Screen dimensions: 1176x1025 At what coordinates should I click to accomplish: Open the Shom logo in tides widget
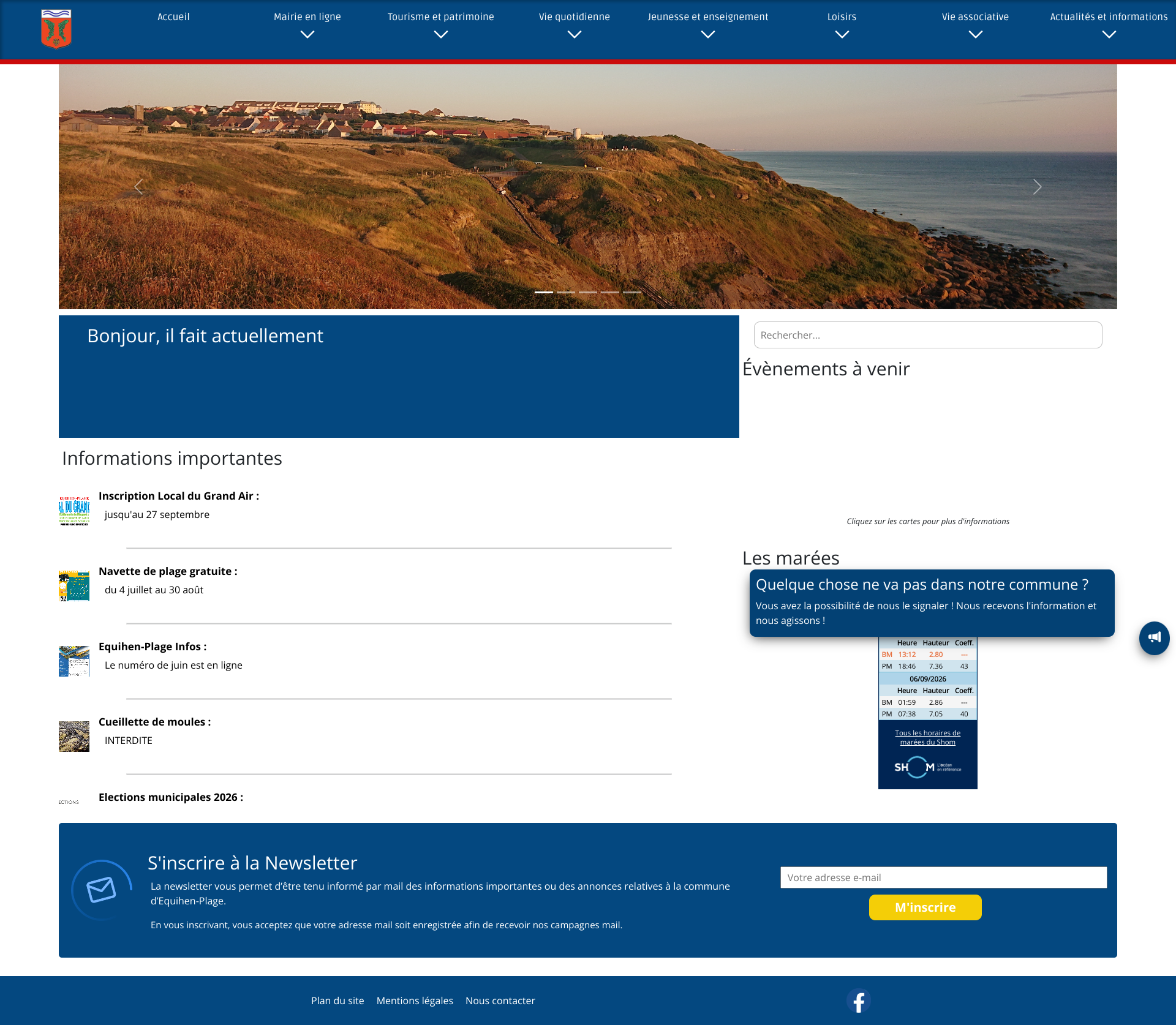928,767
